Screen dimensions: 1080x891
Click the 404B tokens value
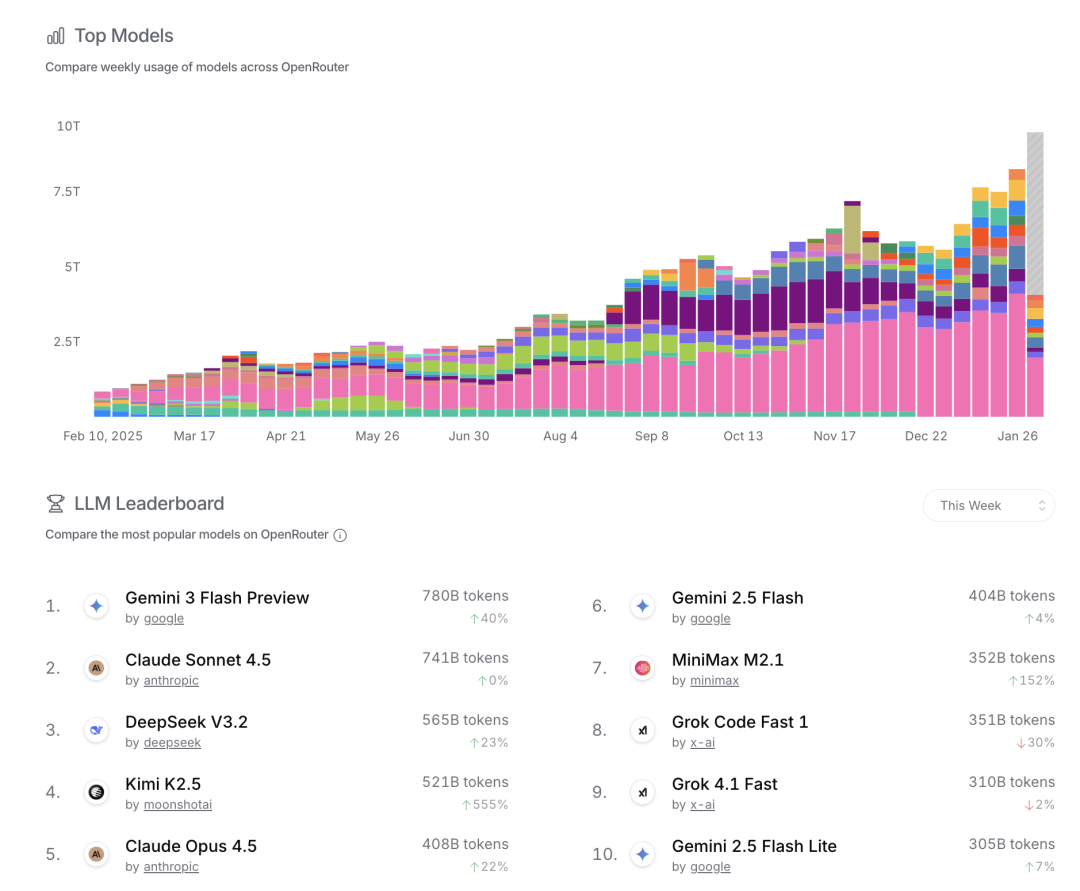1012,596
